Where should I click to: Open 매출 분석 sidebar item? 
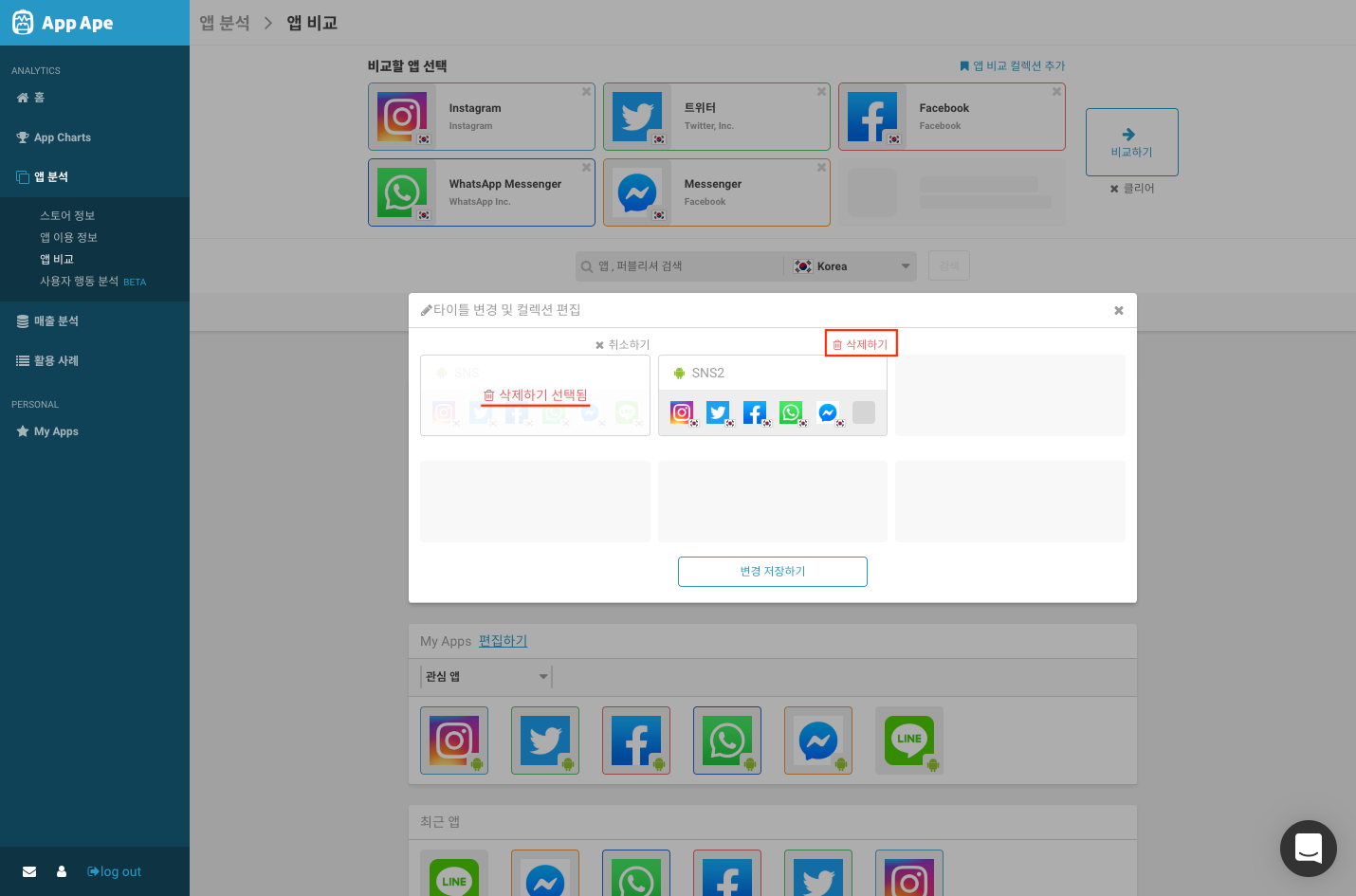coord(47,321)
